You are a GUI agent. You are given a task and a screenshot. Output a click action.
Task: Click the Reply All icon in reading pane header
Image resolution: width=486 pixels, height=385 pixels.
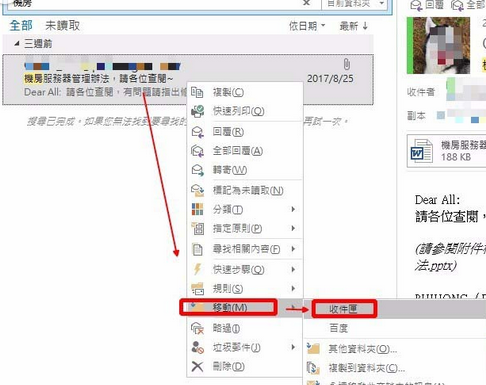[x=457, y=5]
